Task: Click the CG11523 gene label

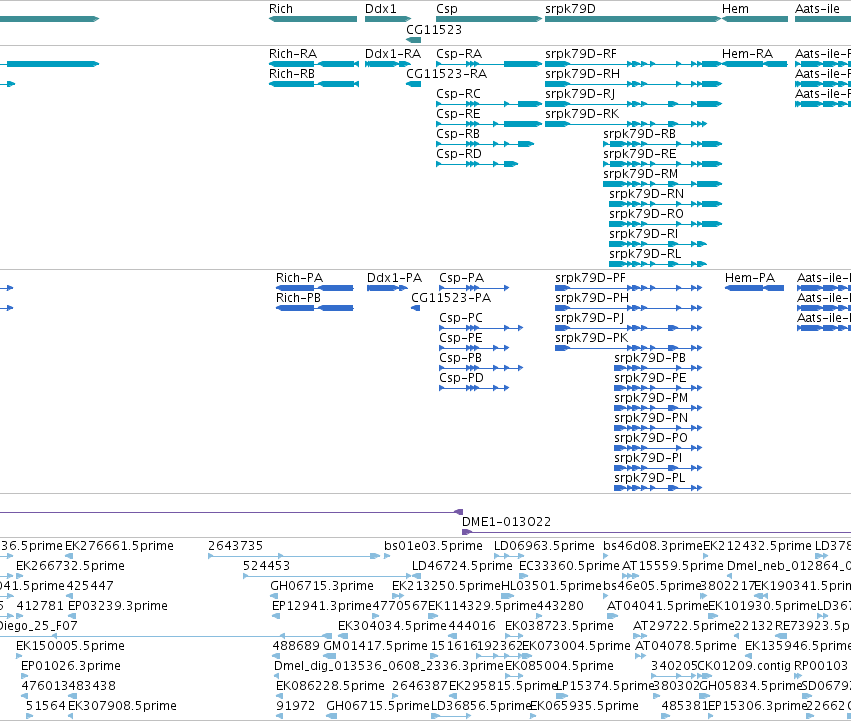Action: (x=434, y=29)
